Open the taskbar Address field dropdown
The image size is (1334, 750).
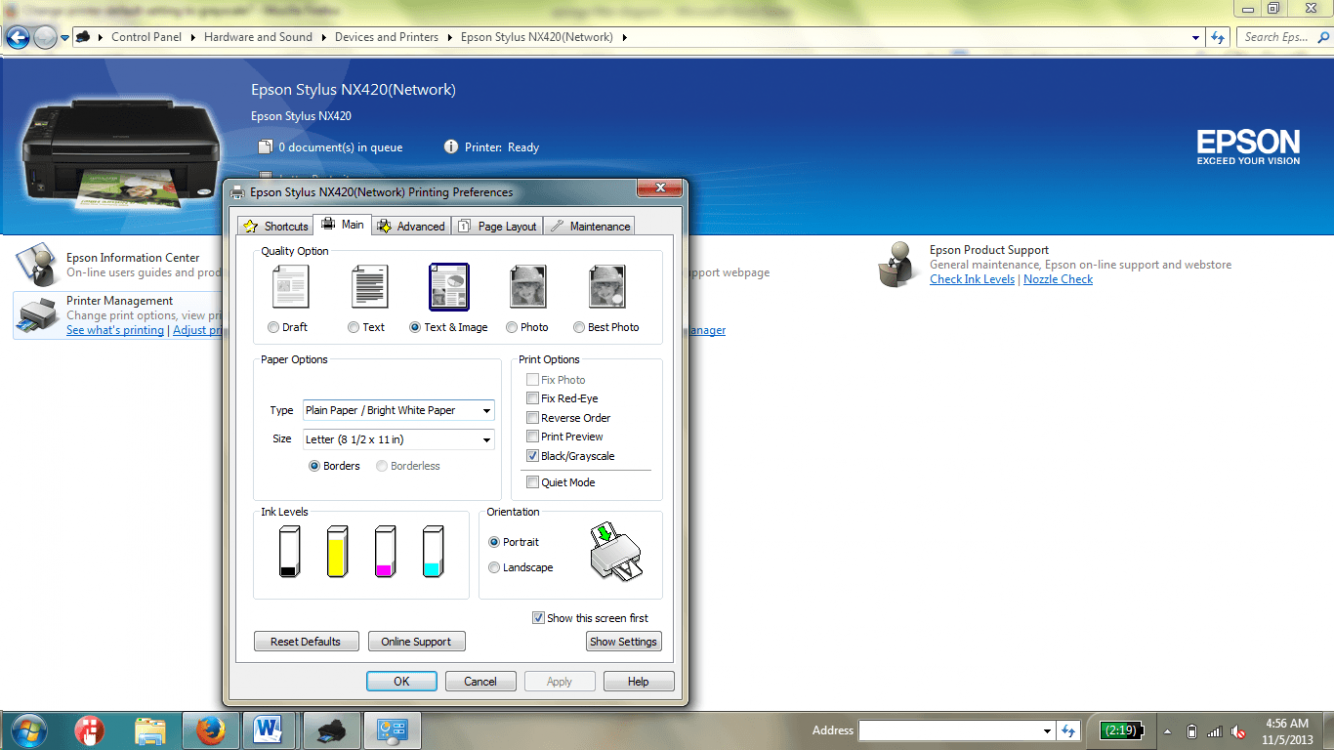pos(1047,731)
